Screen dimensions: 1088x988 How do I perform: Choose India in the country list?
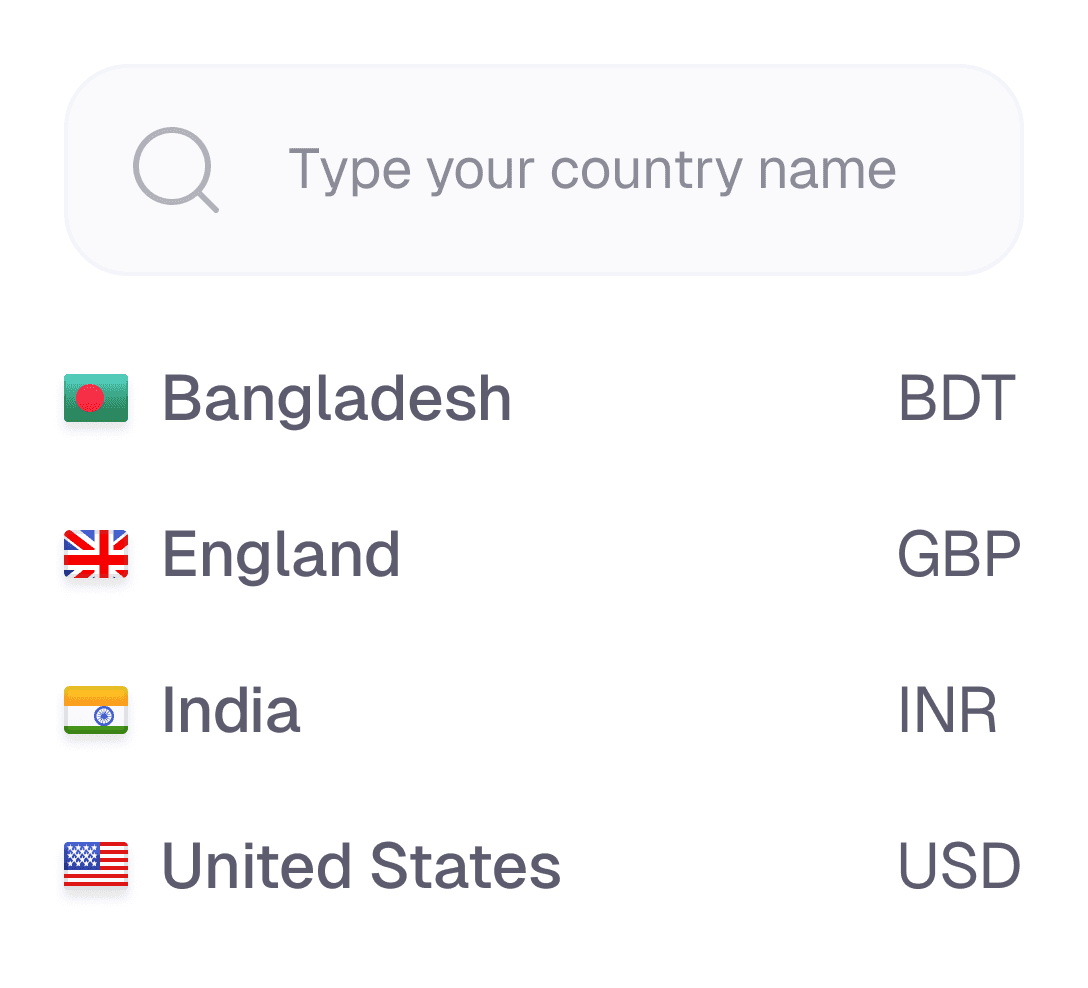click(231, 710)
